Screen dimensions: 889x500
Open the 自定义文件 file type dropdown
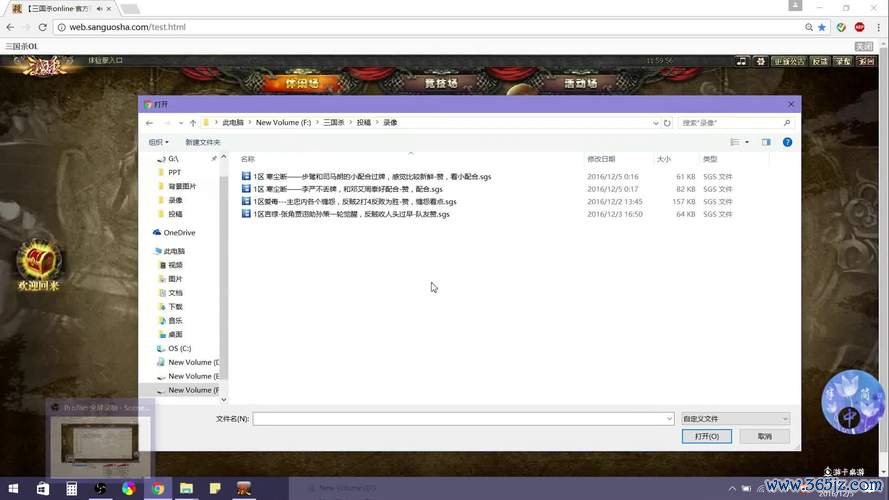pos(735,419)
